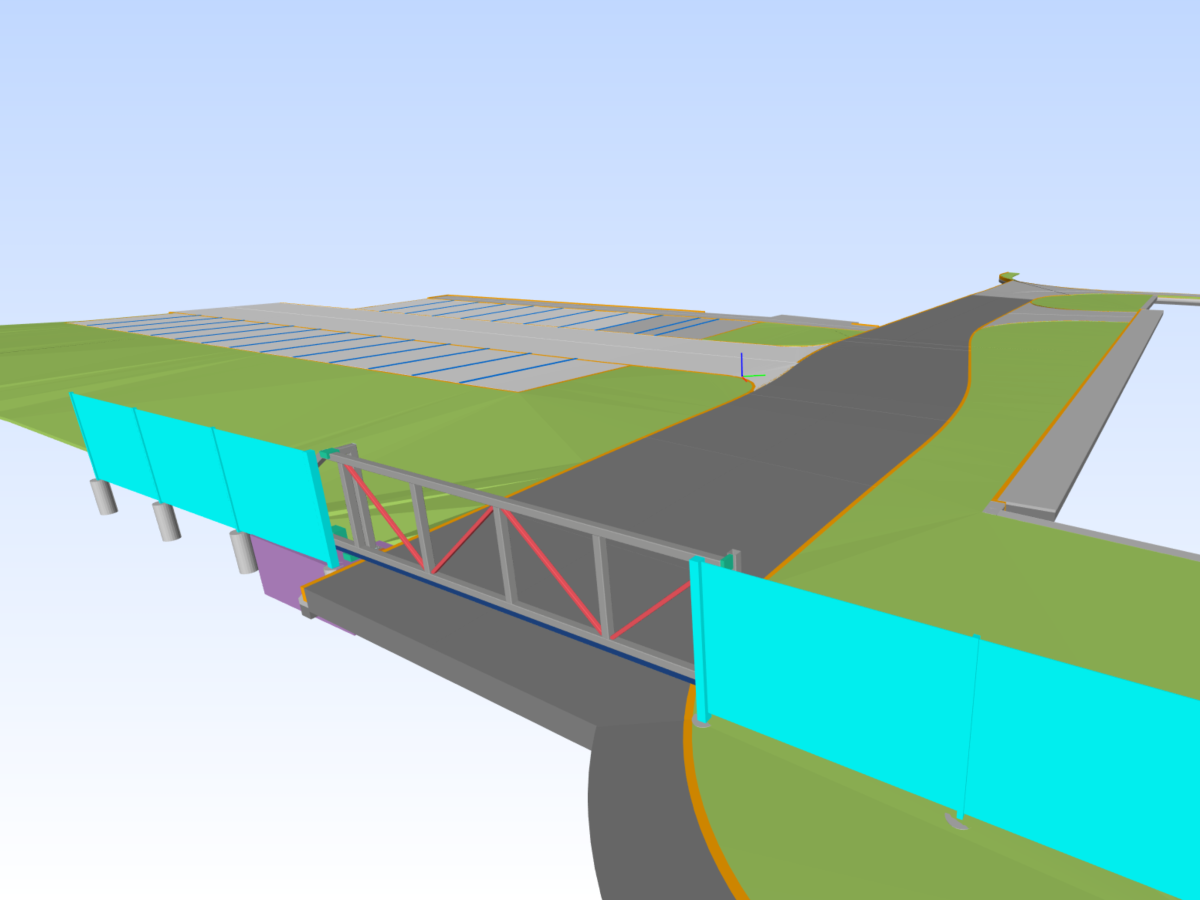Pick the middle gray cylindrical pile
The image size is (1200, 900).
coord(166,521)
